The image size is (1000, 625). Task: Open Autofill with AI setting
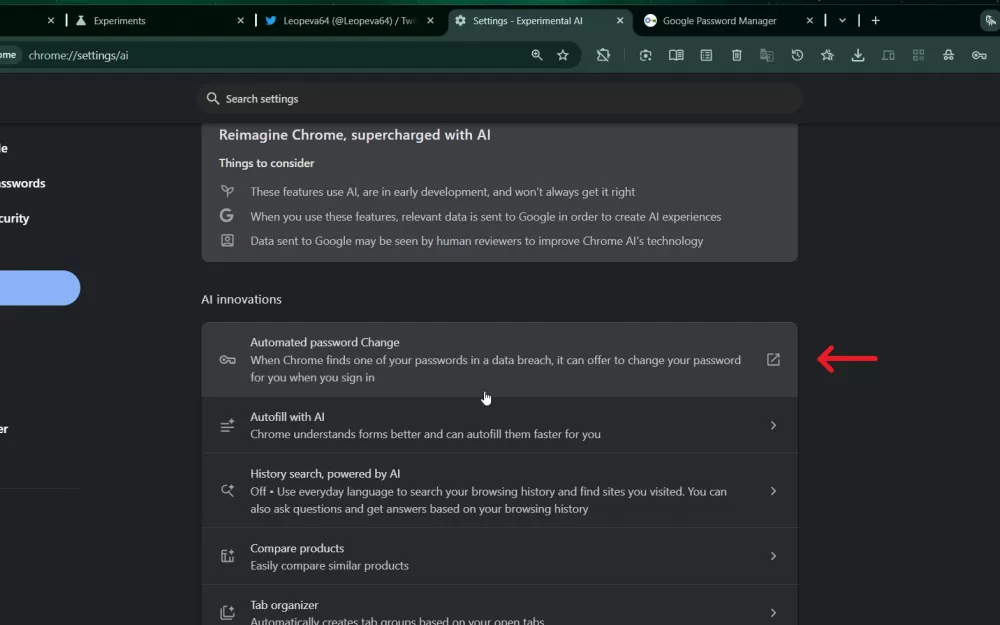[x=499, y=425]
